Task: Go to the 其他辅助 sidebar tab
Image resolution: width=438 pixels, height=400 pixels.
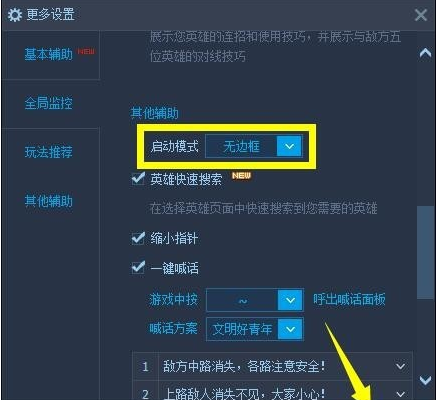Action: point(49,201)
